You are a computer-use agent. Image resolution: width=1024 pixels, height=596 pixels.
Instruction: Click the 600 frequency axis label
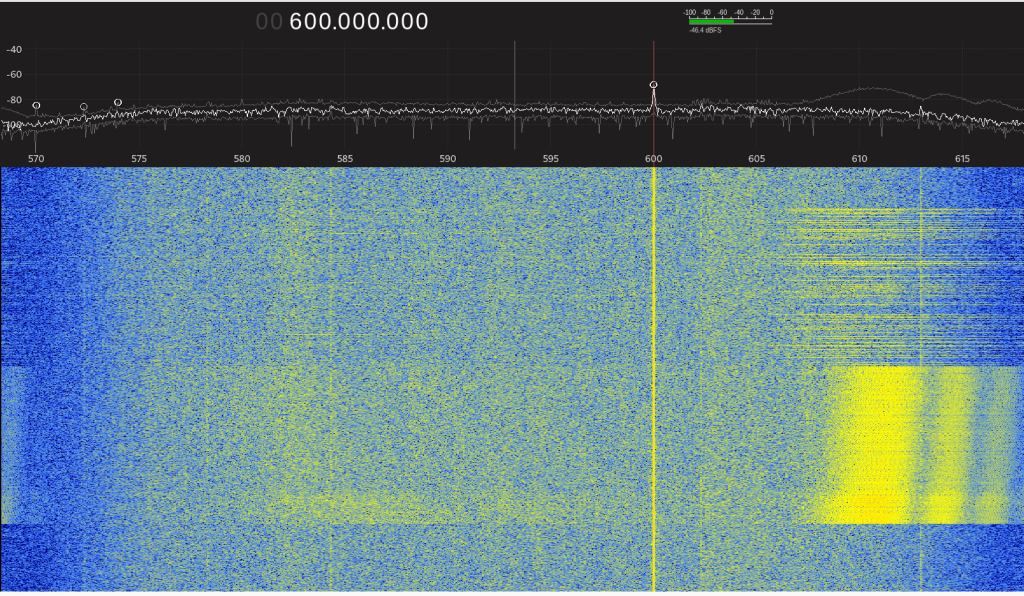pyautogui.click(x=654, y=159)
